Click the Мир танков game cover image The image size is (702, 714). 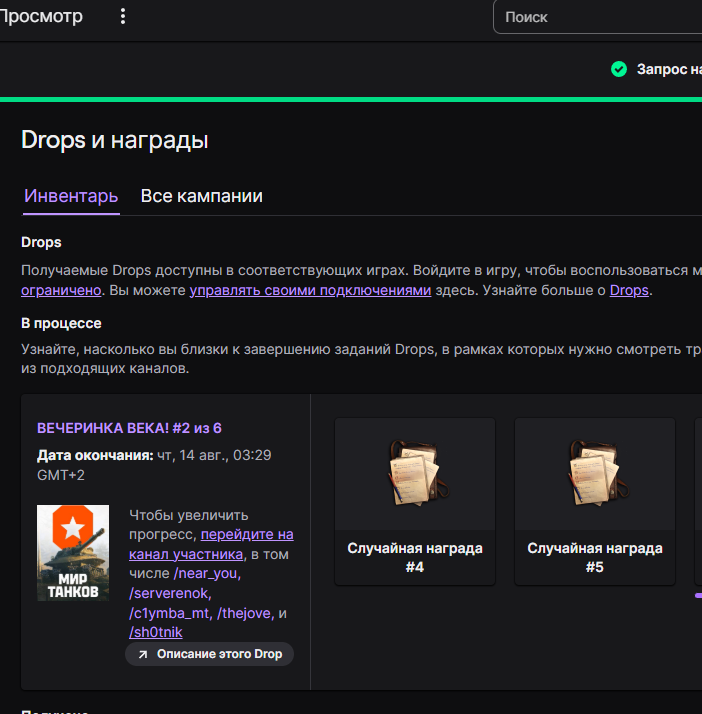[73, 553]
